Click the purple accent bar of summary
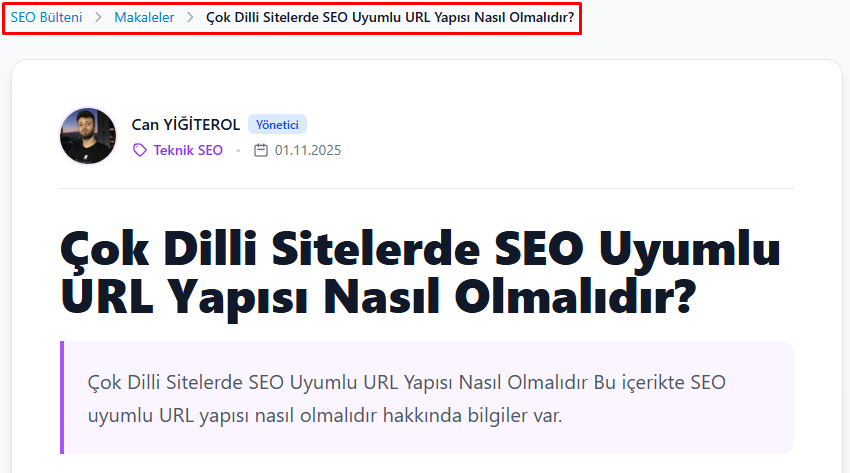This screenshot has width=850, height=473. click(62, 397)
